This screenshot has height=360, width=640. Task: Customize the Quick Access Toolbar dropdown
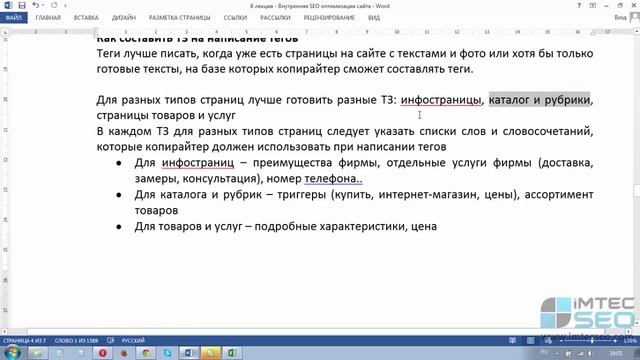click(65, 6)
